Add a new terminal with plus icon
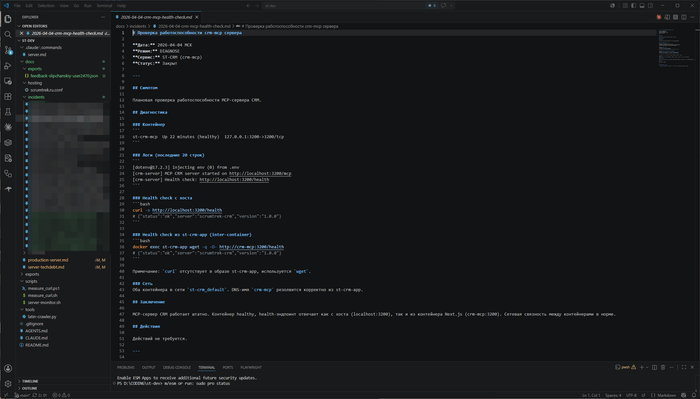The width and height of the screenshot is (700, 399). (x=642, y=367)
